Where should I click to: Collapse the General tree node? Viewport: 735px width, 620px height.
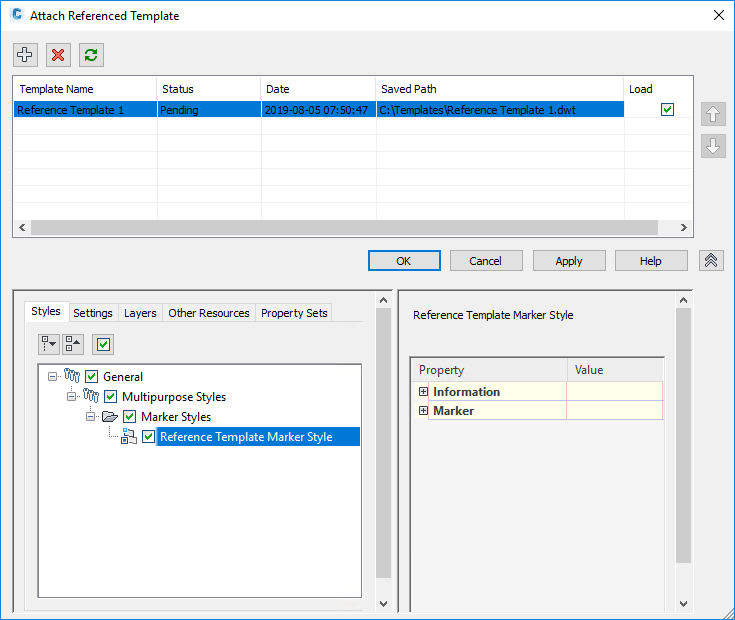52,376
